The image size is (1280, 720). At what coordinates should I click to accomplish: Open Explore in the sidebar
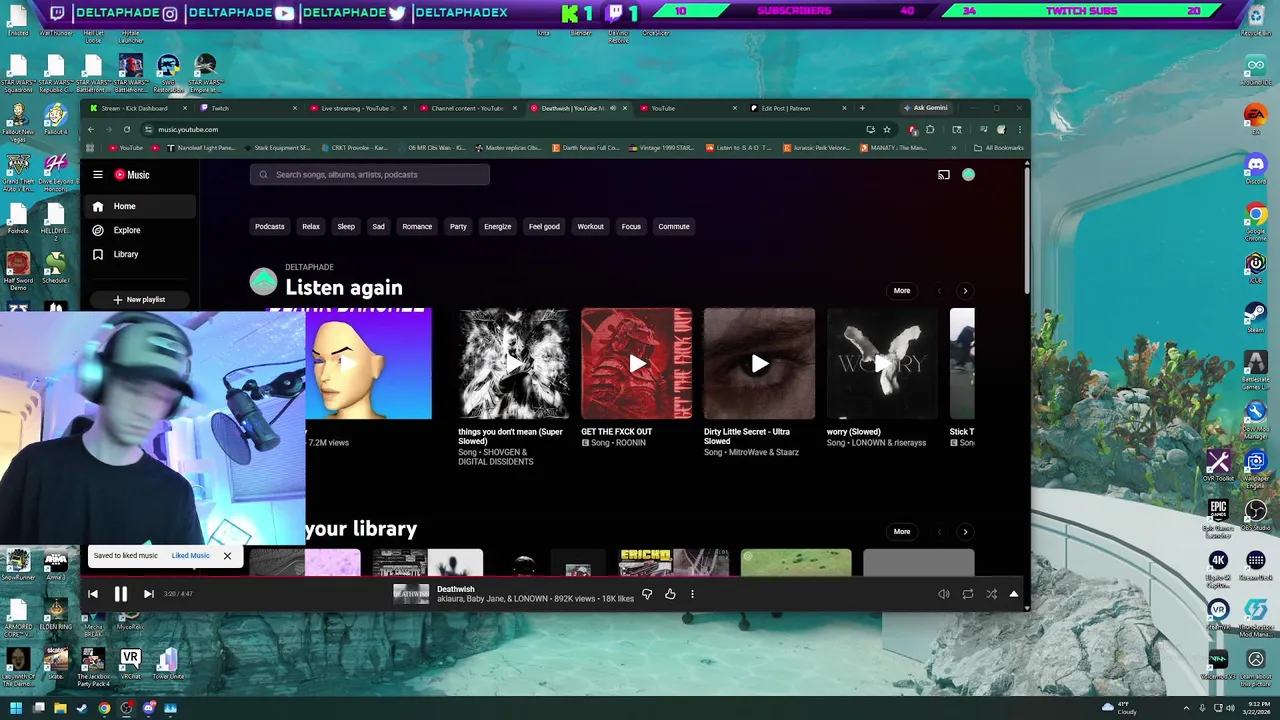pos(139,230)
